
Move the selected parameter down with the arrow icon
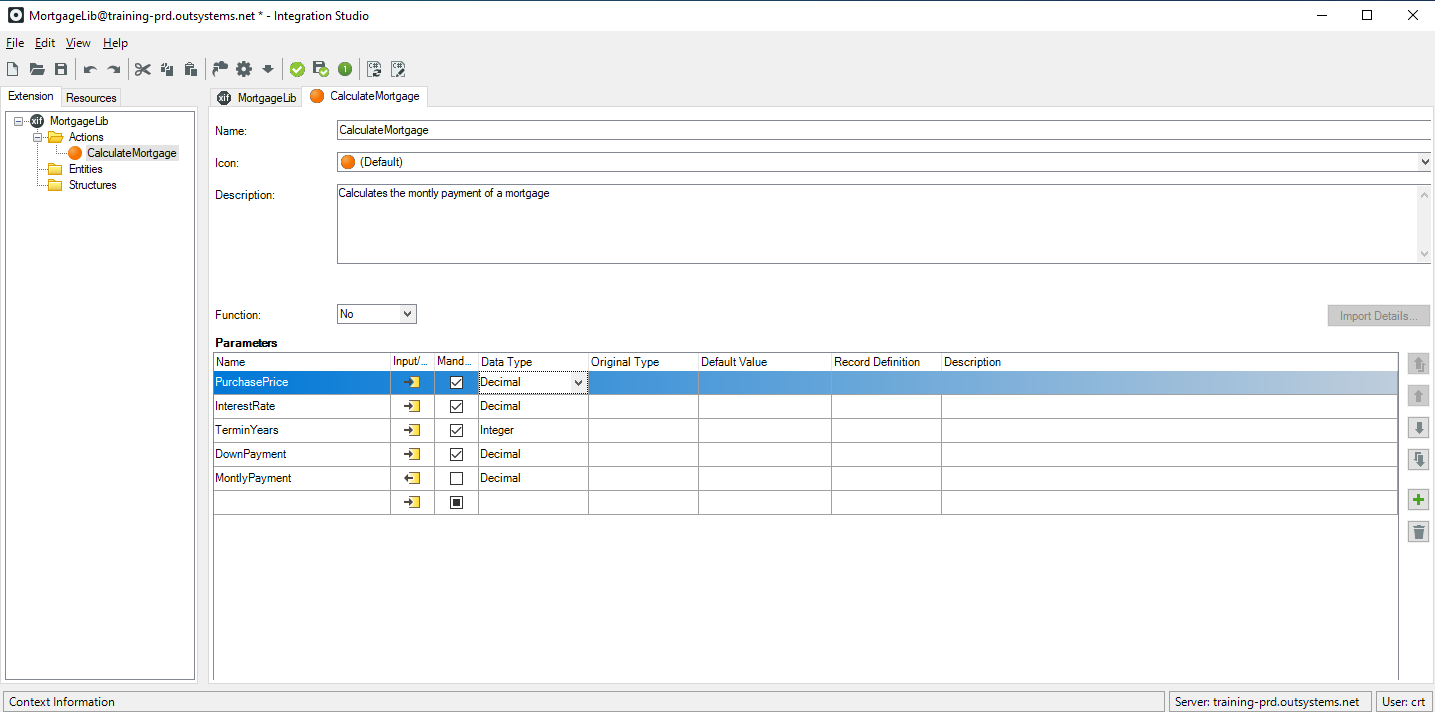coord(1418,427)
